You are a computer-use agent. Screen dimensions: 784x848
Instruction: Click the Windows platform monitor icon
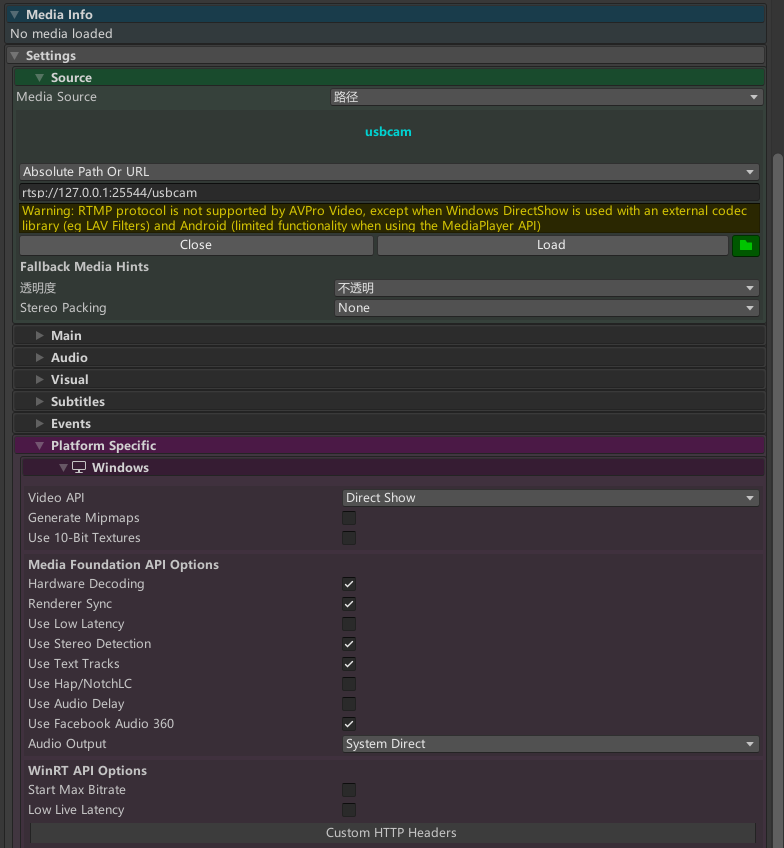(x=79, y=467)
